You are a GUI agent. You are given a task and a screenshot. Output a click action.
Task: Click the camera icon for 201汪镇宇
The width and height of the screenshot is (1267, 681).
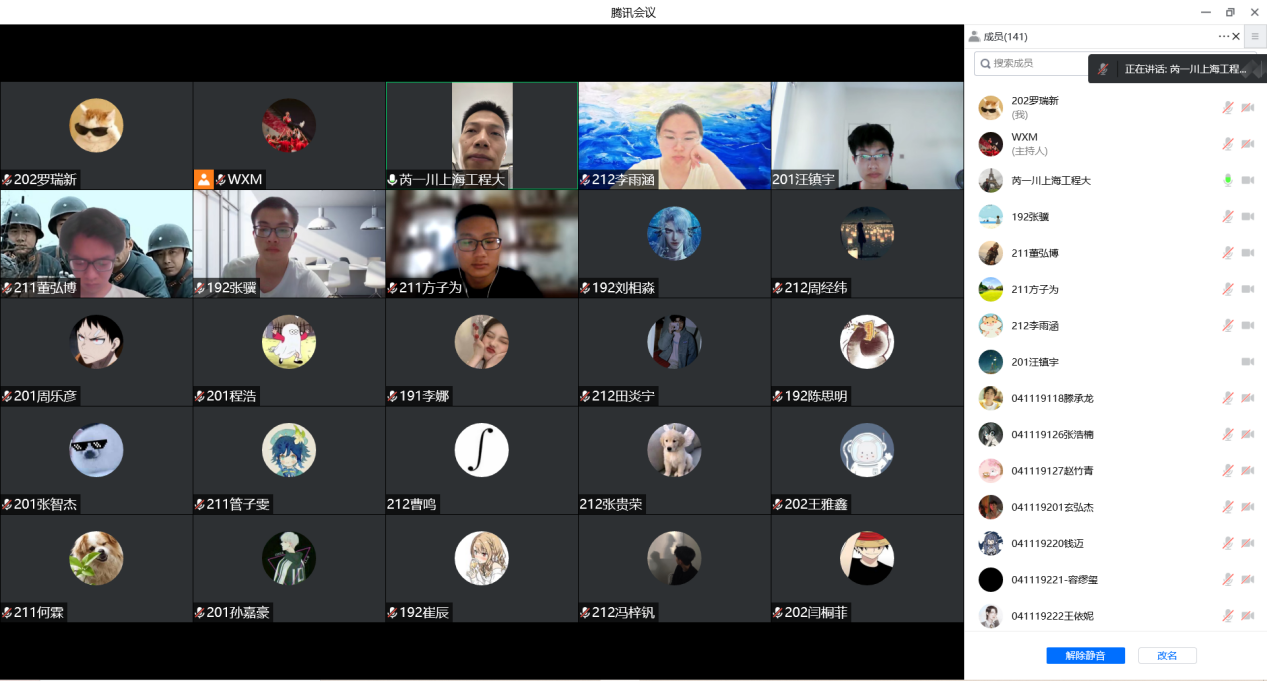coord(1247,361)
